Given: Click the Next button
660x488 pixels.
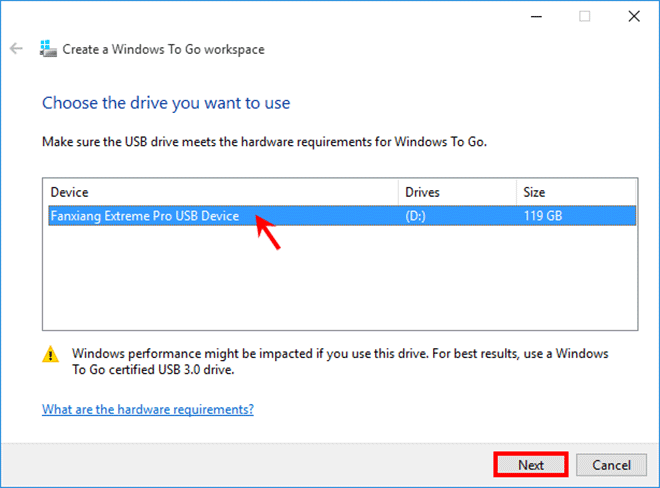Looking at the screenshot, I should pyautogui.click(x=531, y=465).
